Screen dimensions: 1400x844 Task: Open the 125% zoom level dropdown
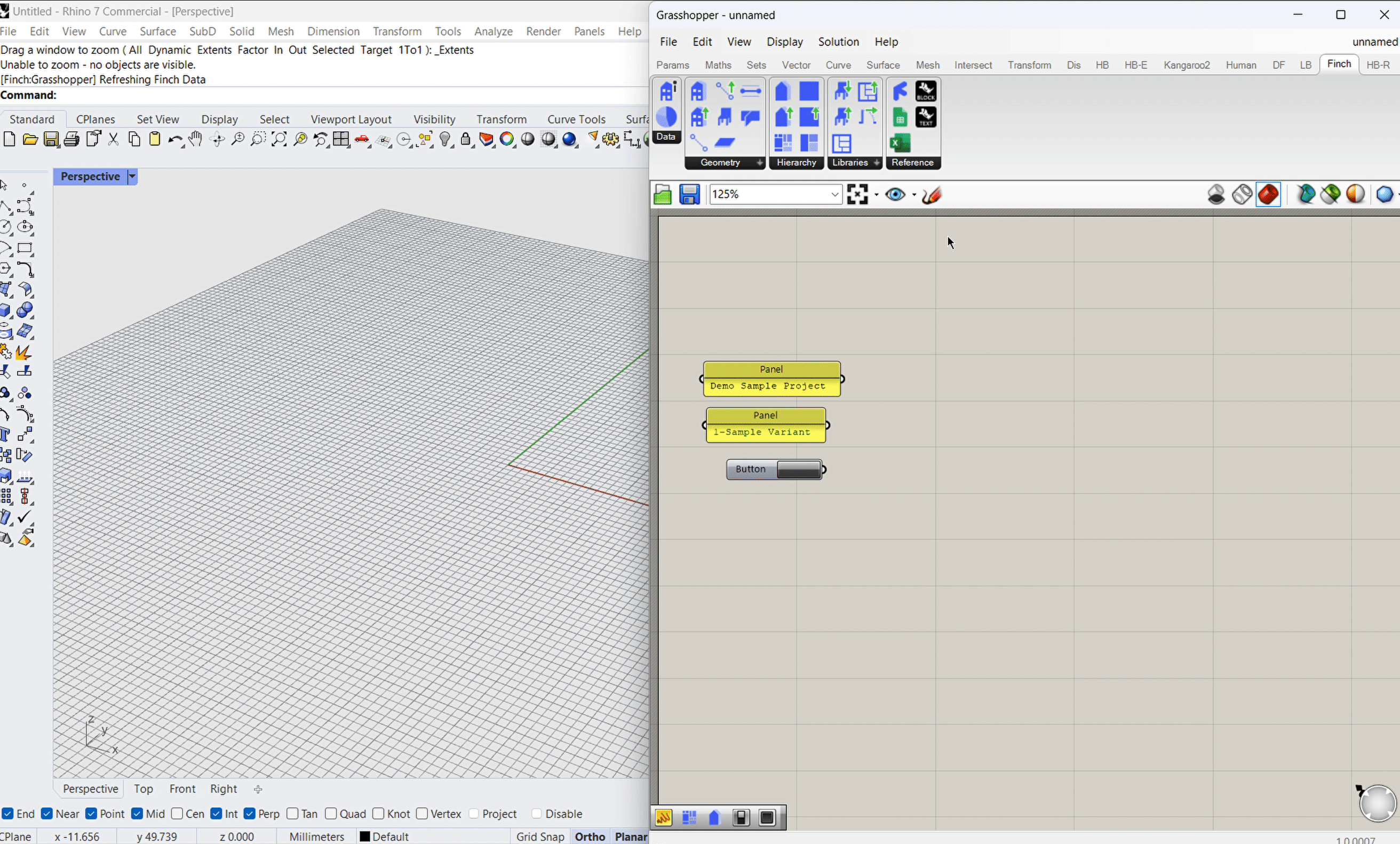point(834,195)
